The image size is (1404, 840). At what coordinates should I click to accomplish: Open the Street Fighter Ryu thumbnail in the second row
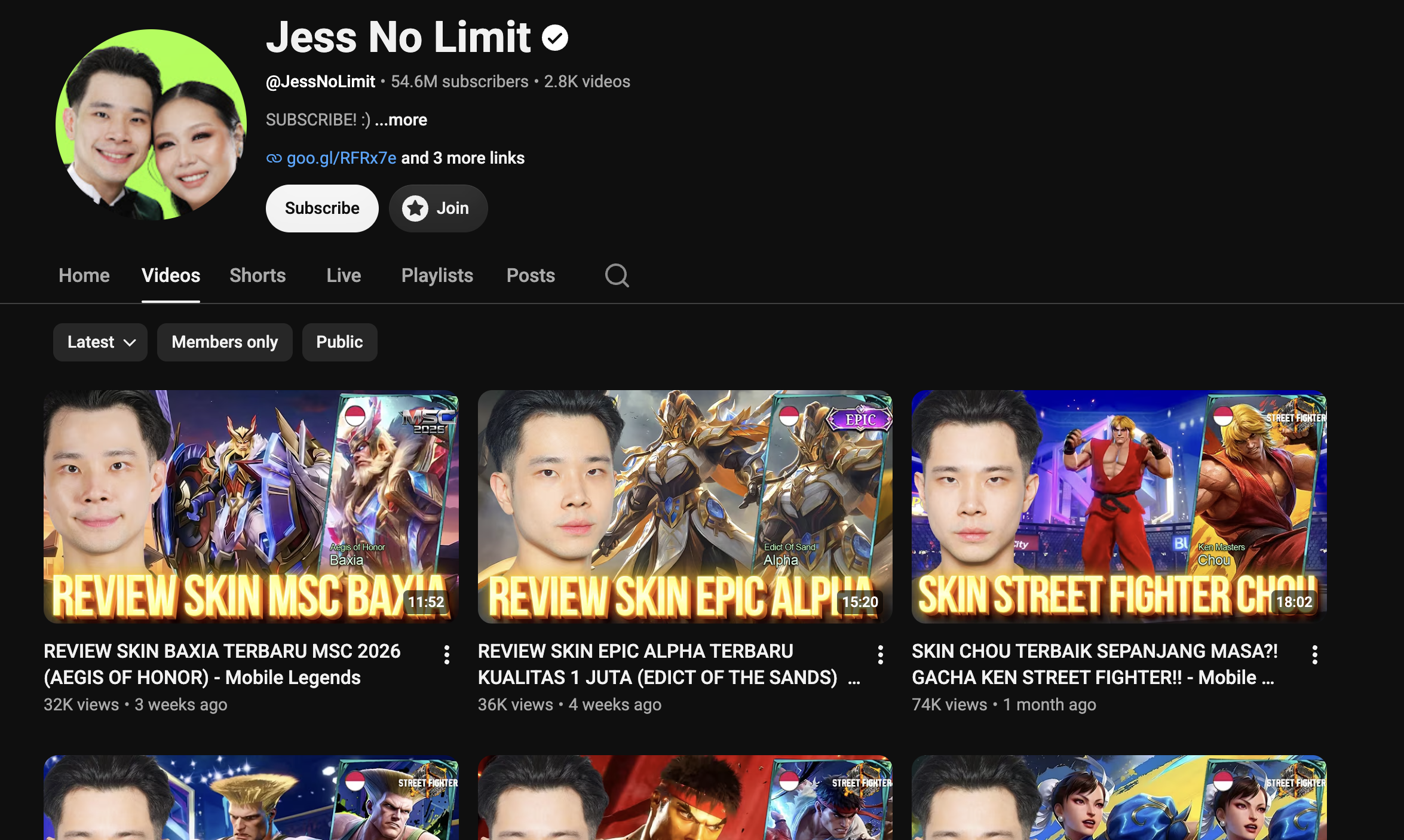point(685,798)
